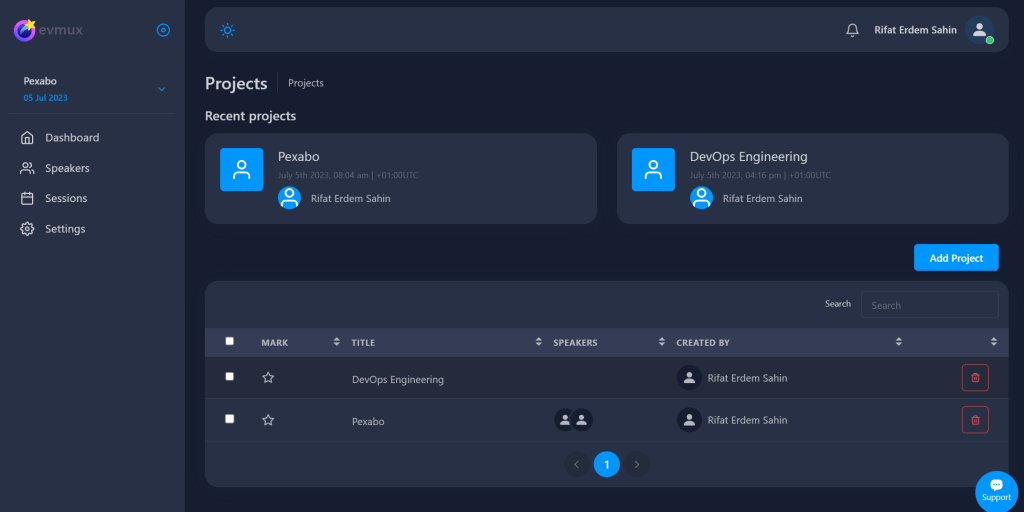This screenshot has width=1024, height=512.
Task: Open Dashboard from the sidebar
Action: (72, 138)
